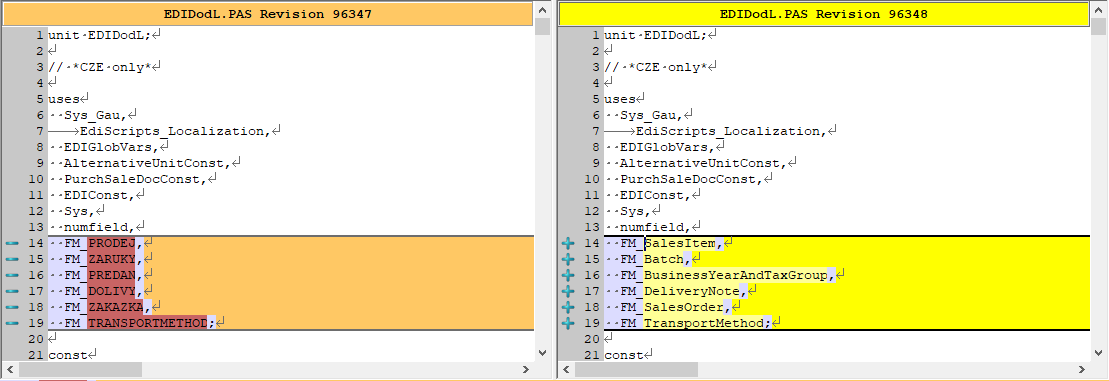Click 'uses' keyword in left pane

[x=64, y=99]
